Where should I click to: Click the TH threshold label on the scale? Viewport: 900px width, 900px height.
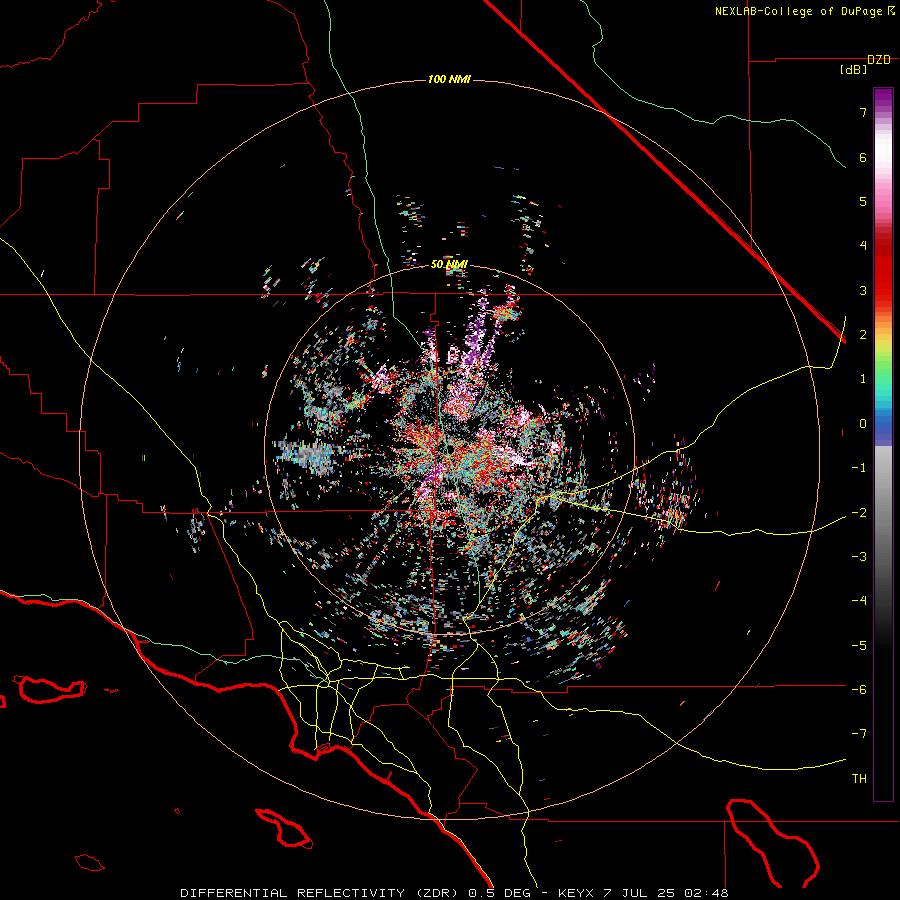859,779
